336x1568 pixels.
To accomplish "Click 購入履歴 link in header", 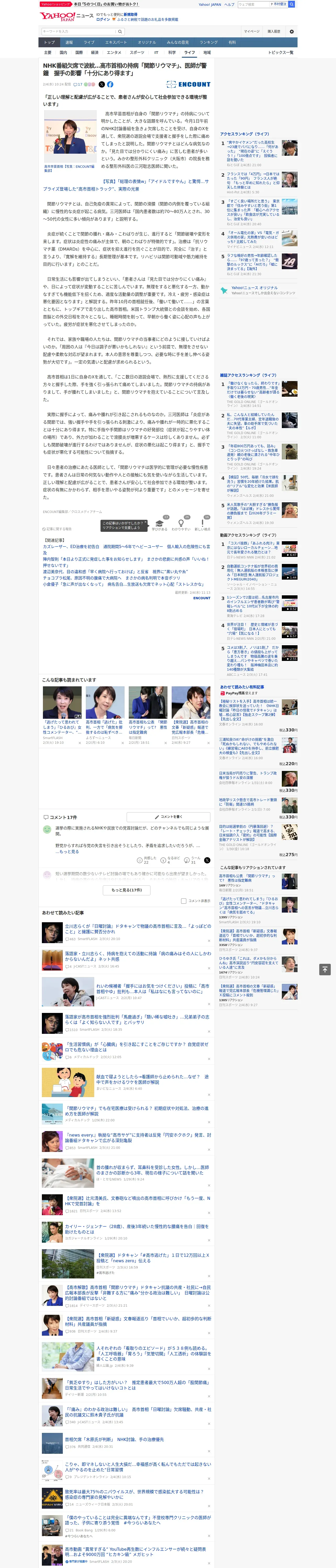I will (x=274, y=31).
